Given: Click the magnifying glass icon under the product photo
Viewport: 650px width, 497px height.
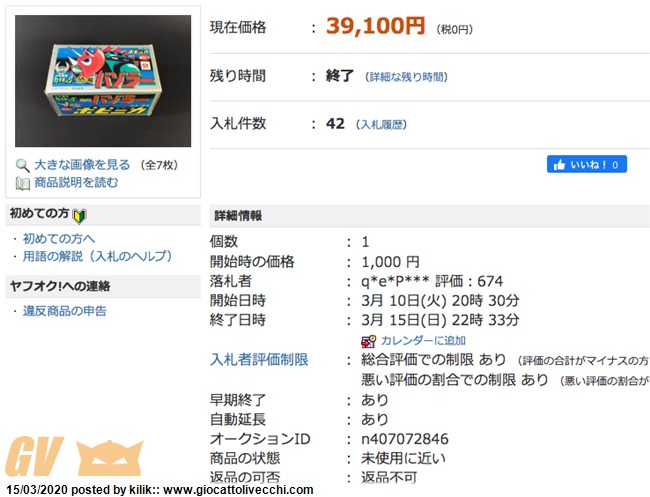Looking at the screenshot, I should tap(22, 165).
